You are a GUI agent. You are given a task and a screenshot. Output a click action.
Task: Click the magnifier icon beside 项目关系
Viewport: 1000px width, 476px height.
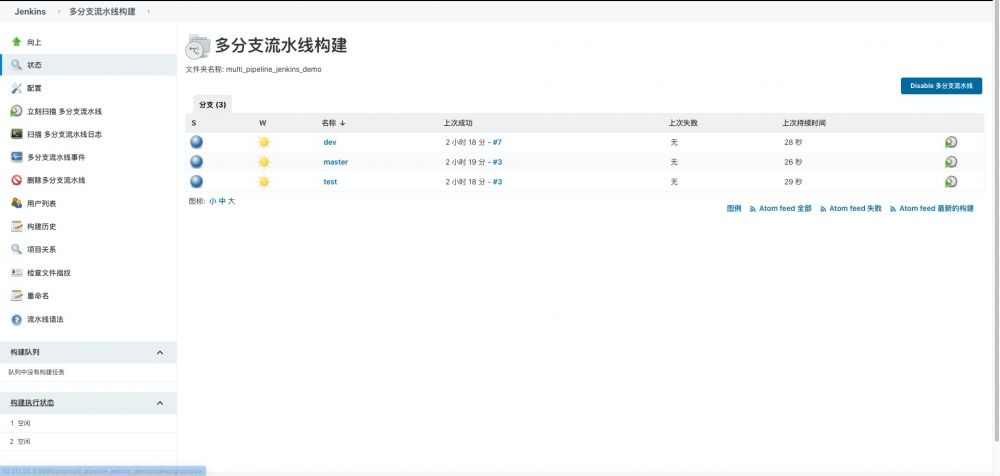[x=17, y=249]
